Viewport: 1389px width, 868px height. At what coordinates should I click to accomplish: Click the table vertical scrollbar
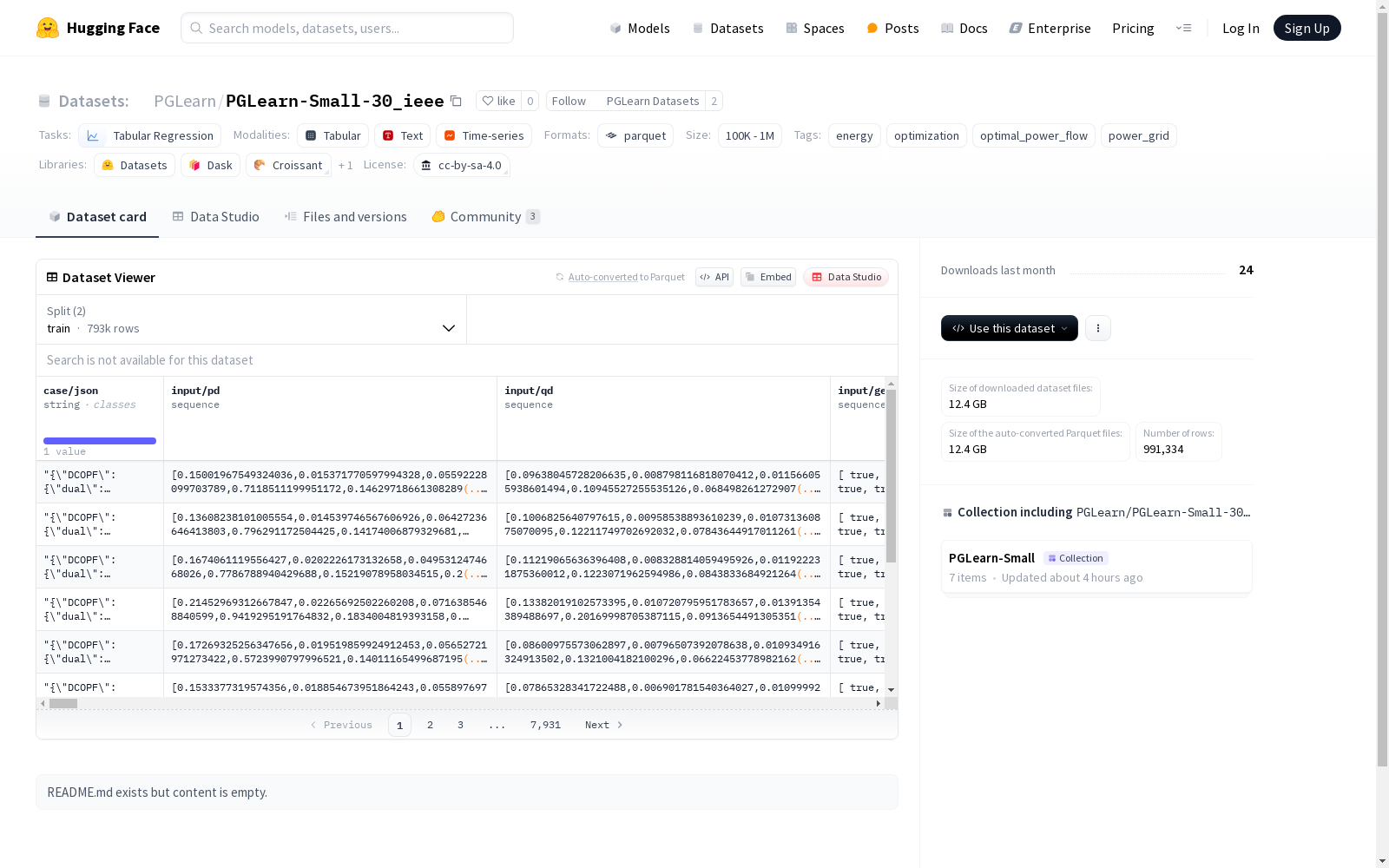891,476
